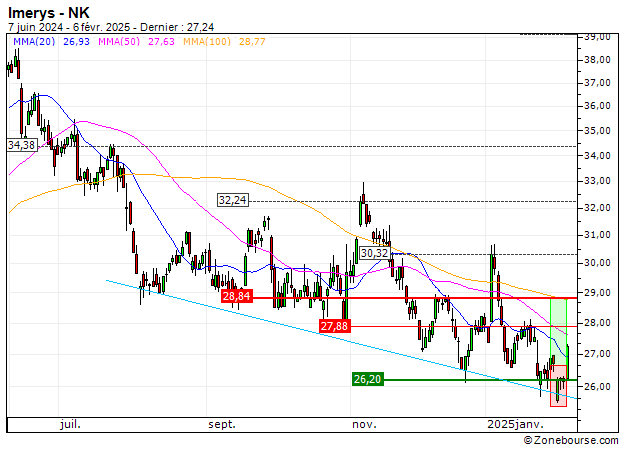Click the 34,00 price axis label

tap(597, 156)
